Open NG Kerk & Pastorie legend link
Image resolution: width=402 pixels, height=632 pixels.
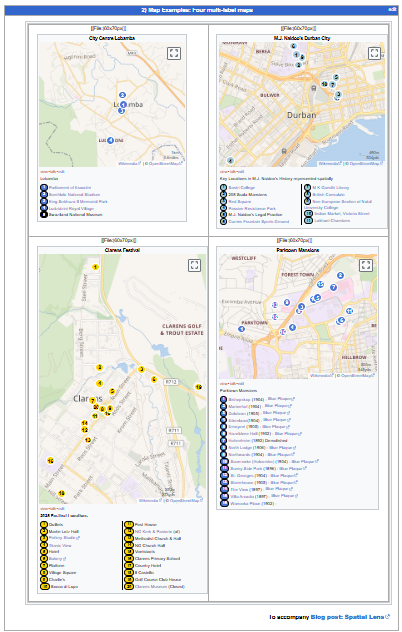pyautogui.click(x=154, y=532)
